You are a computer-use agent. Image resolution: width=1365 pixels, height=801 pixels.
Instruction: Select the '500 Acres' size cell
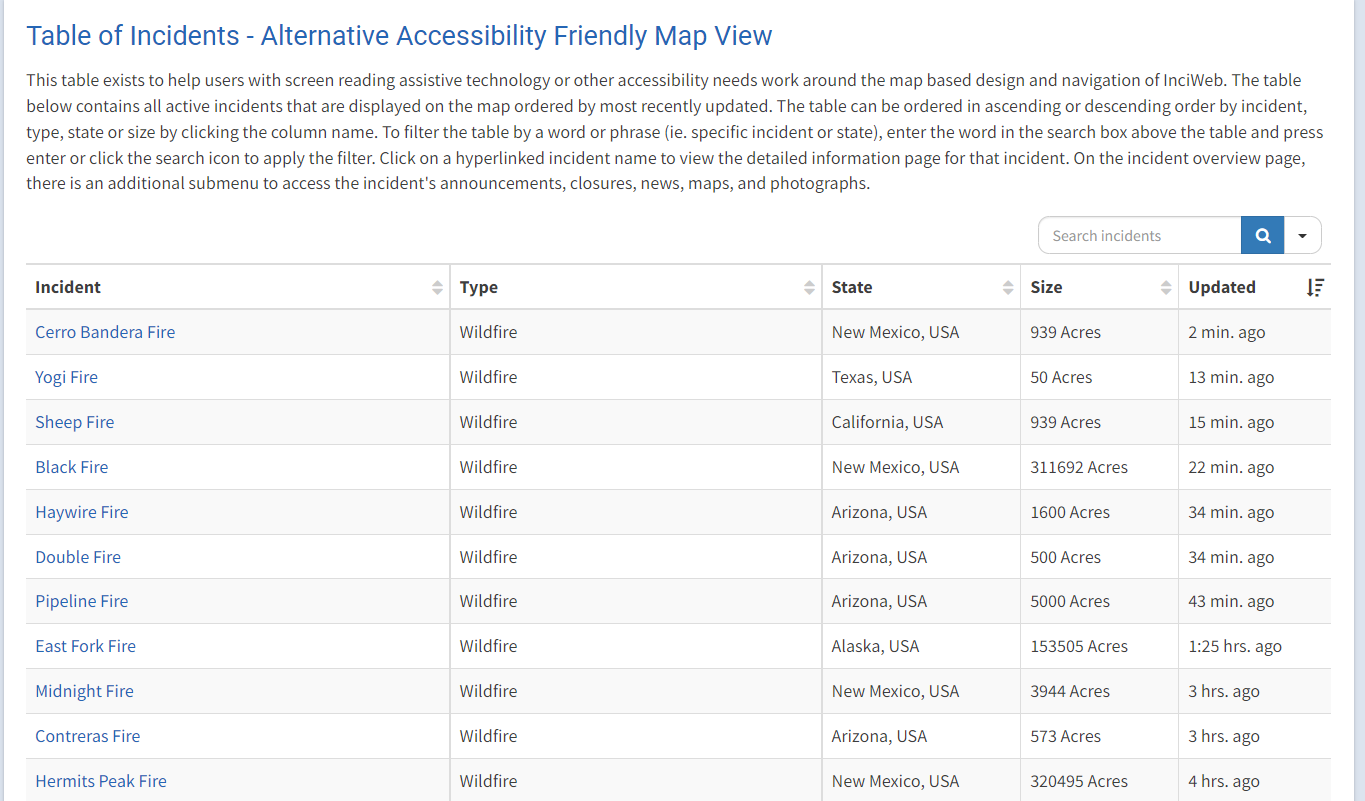click(x=1099, y=557)
